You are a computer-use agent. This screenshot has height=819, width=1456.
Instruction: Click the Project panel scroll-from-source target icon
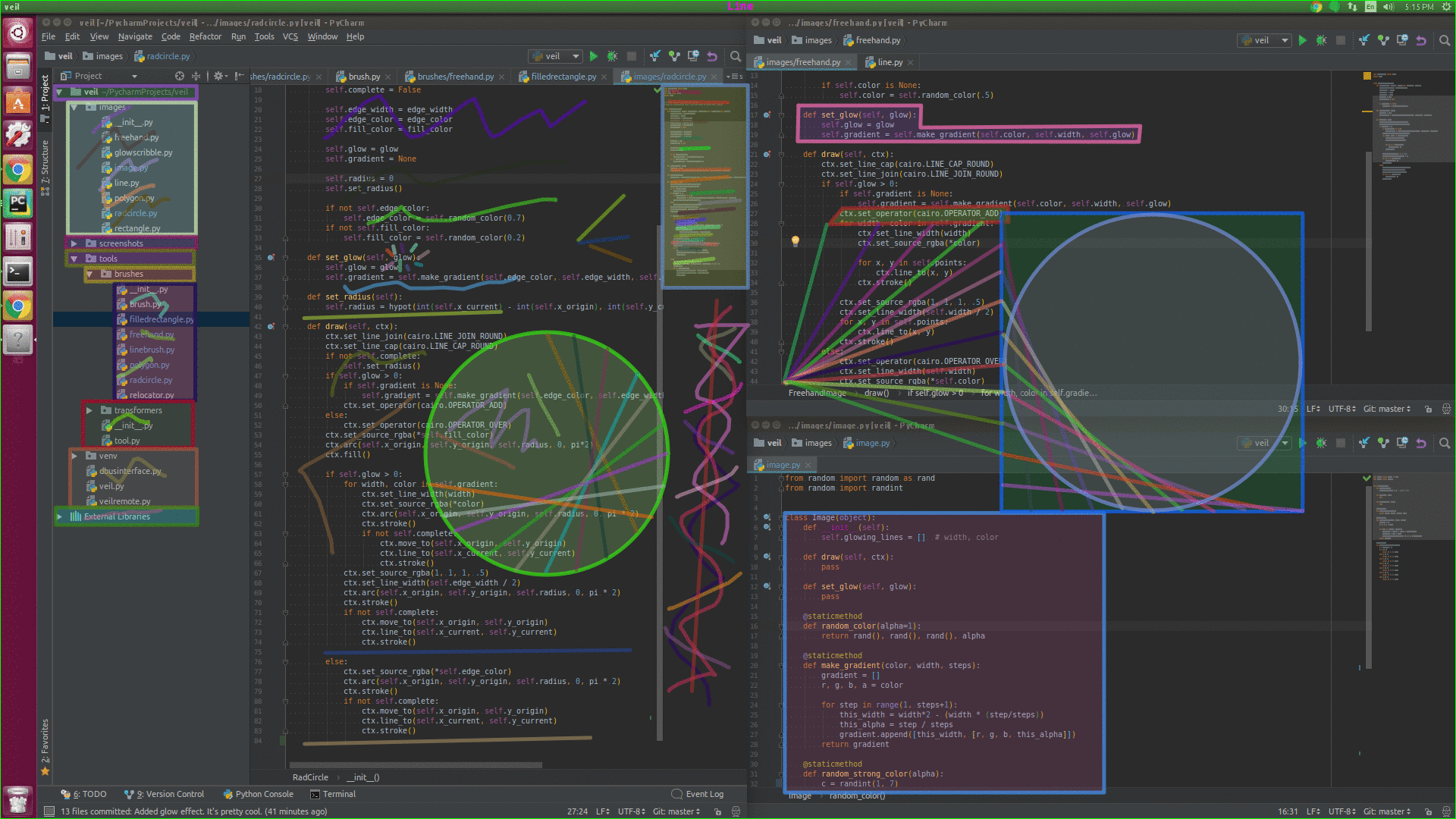pyautogui.click(x=180, y=76)
